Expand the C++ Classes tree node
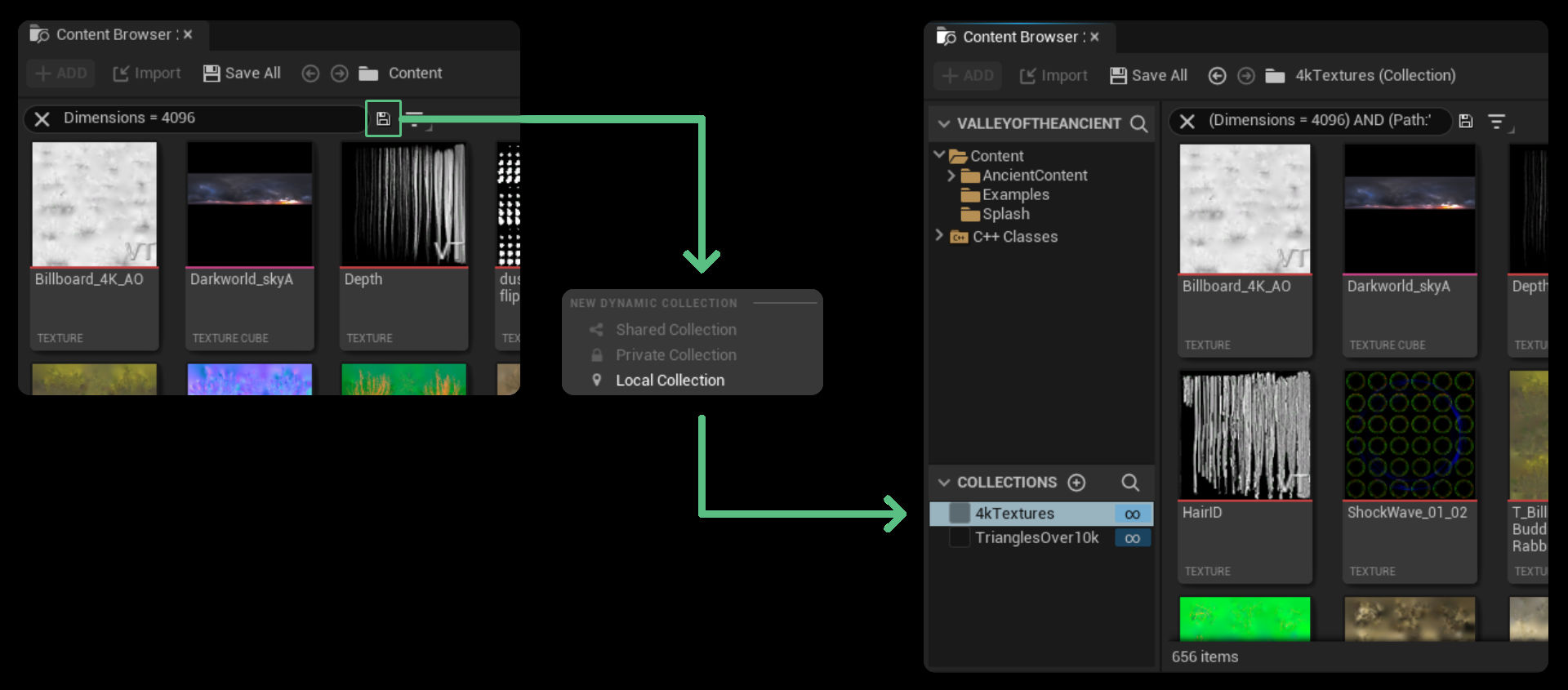 939,236
